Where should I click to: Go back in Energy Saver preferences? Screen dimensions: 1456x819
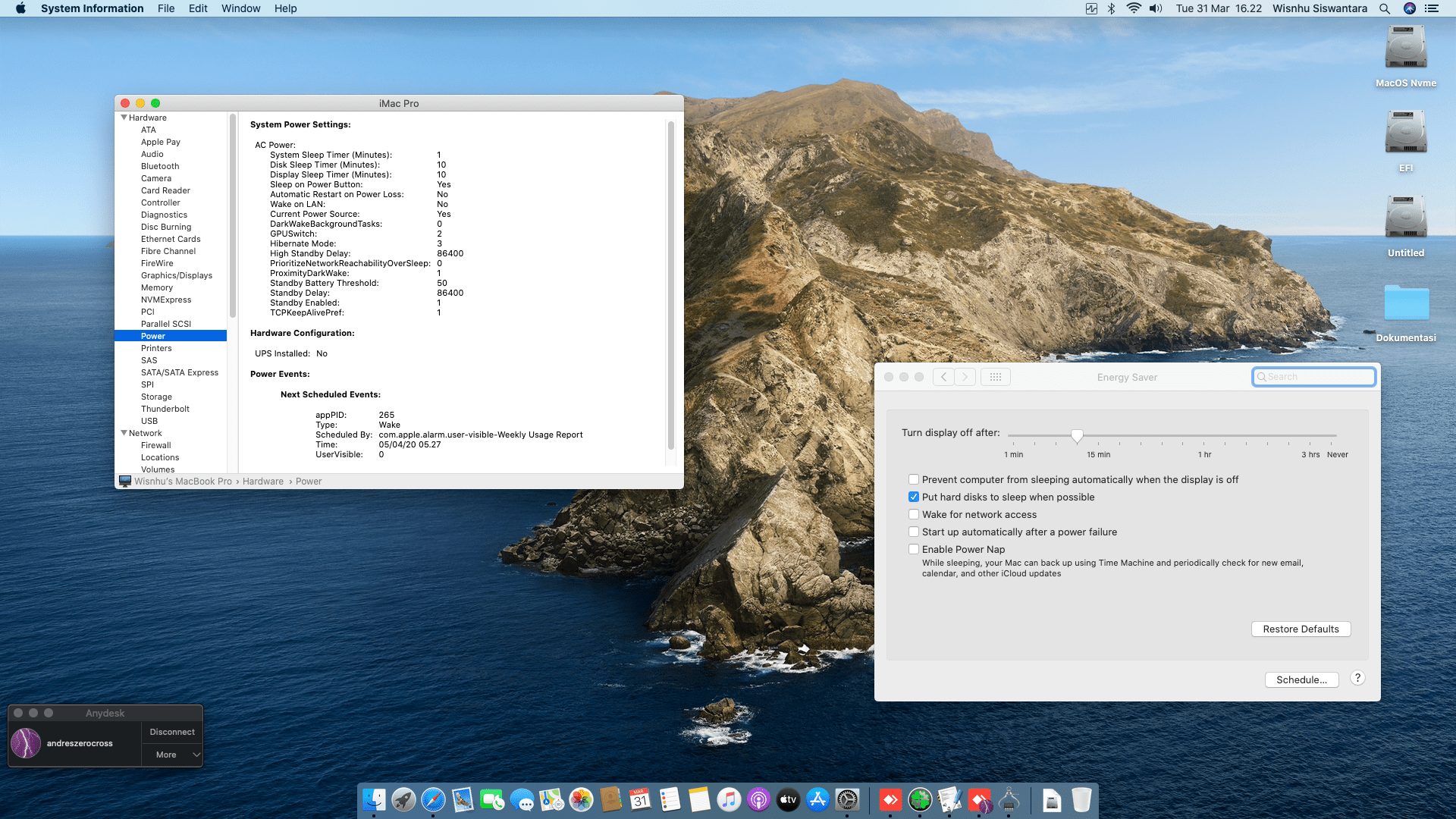pyautogui.click(x=943, y=377)
